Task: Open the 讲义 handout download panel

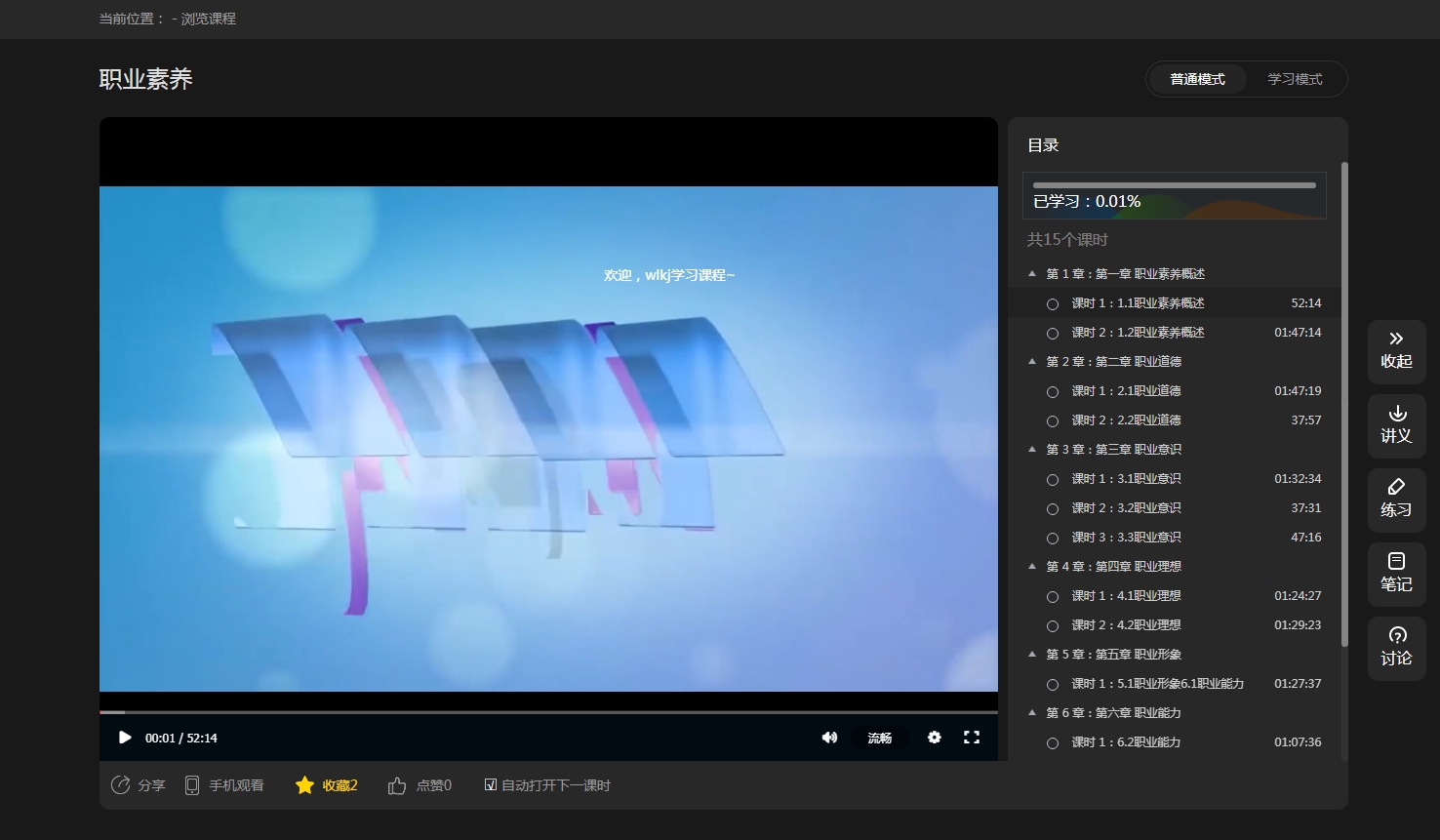Action: [x=1397, y=425]
